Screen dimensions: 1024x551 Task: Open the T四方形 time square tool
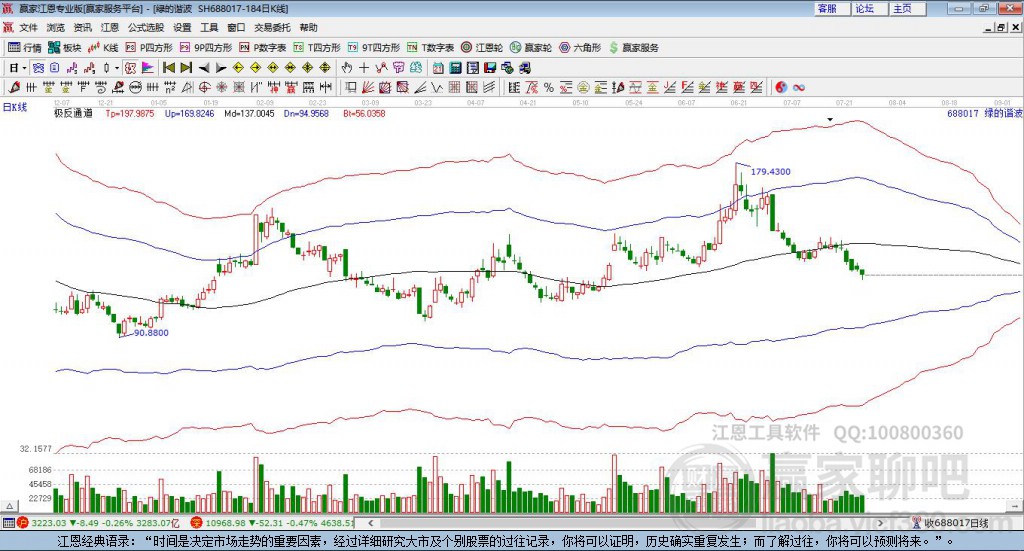(317, 48)
